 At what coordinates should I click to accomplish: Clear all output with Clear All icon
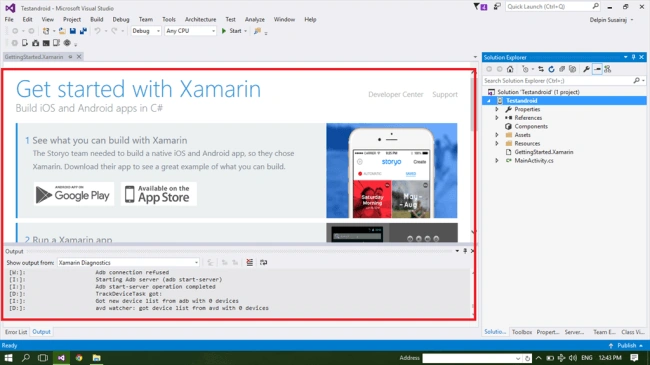coord(250,262)
